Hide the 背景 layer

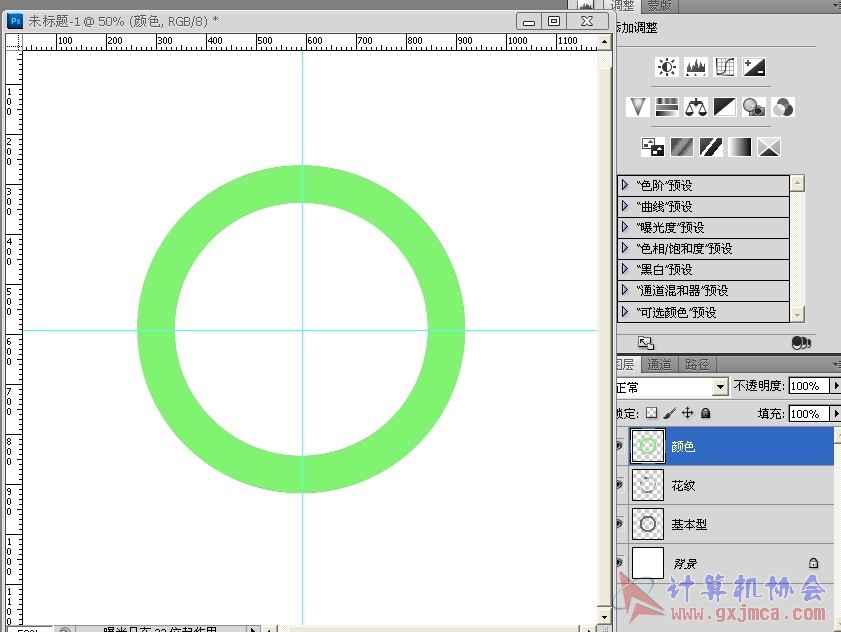point(620,563)
